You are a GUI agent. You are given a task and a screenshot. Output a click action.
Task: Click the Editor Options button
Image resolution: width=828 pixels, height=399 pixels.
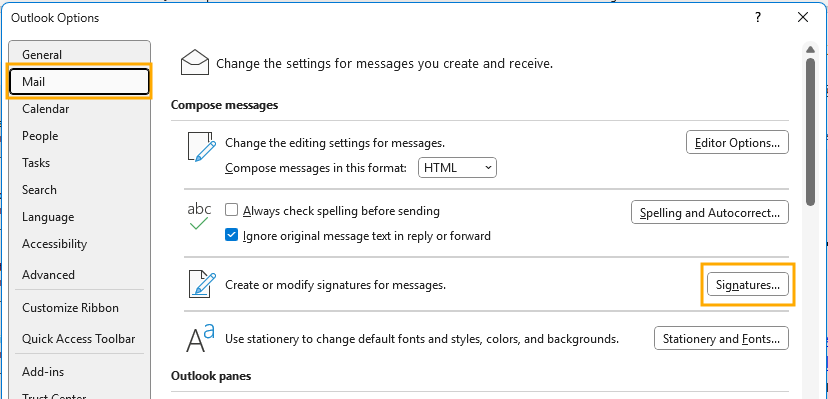(737, 142)
